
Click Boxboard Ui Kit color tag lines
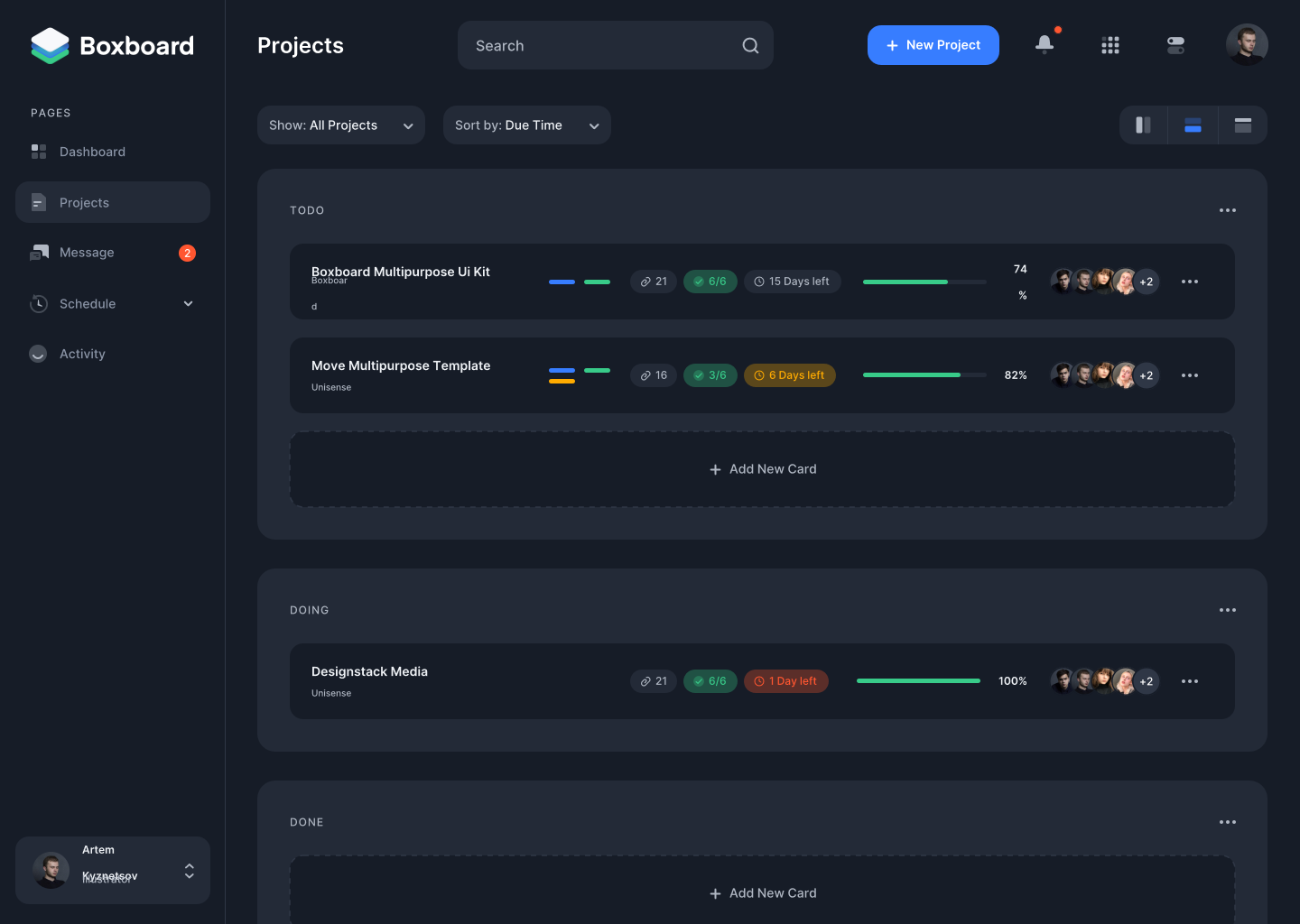tap(580, 282)
